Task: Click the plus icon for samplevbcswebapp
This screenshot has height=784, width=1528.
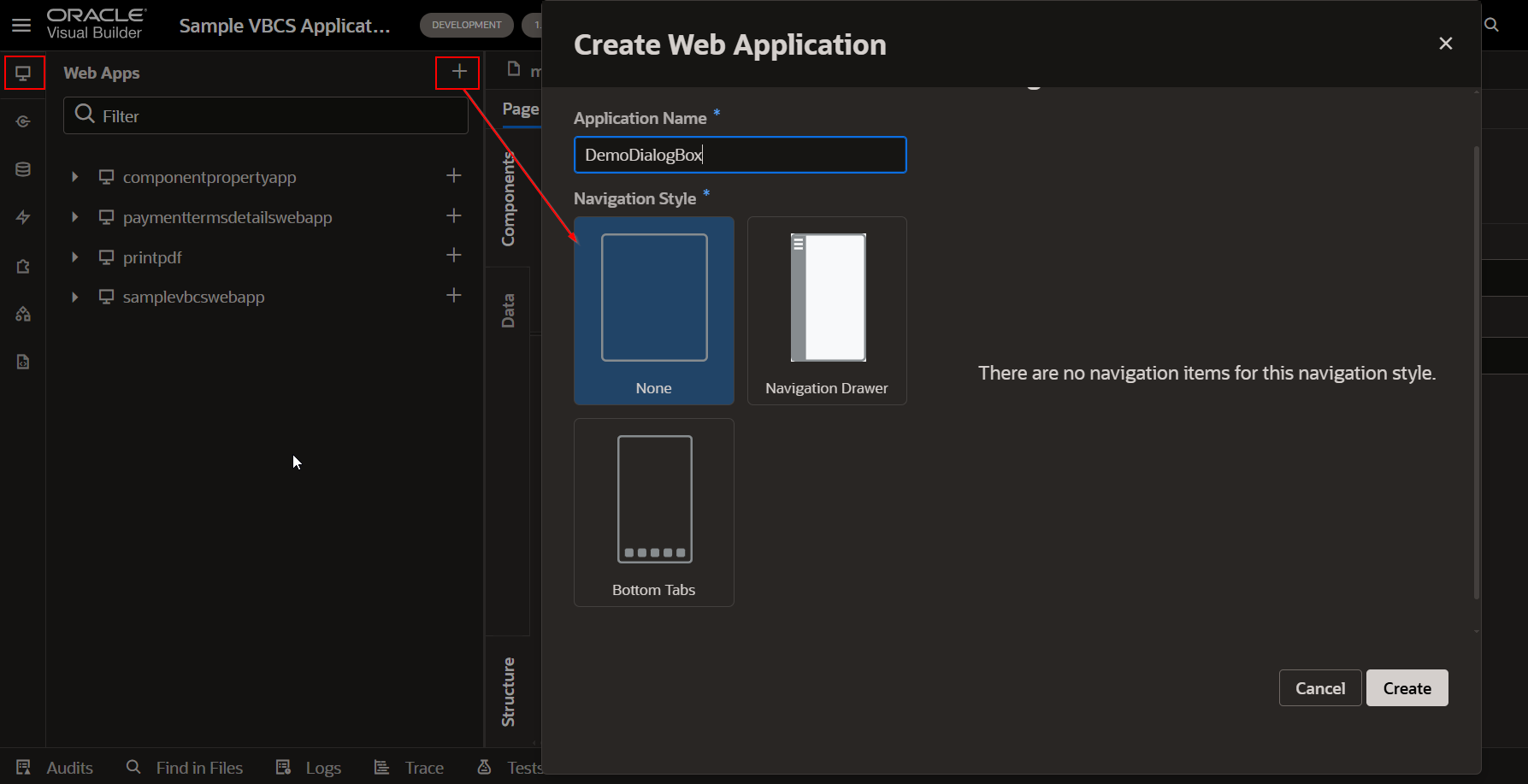Action: [454, 295]
